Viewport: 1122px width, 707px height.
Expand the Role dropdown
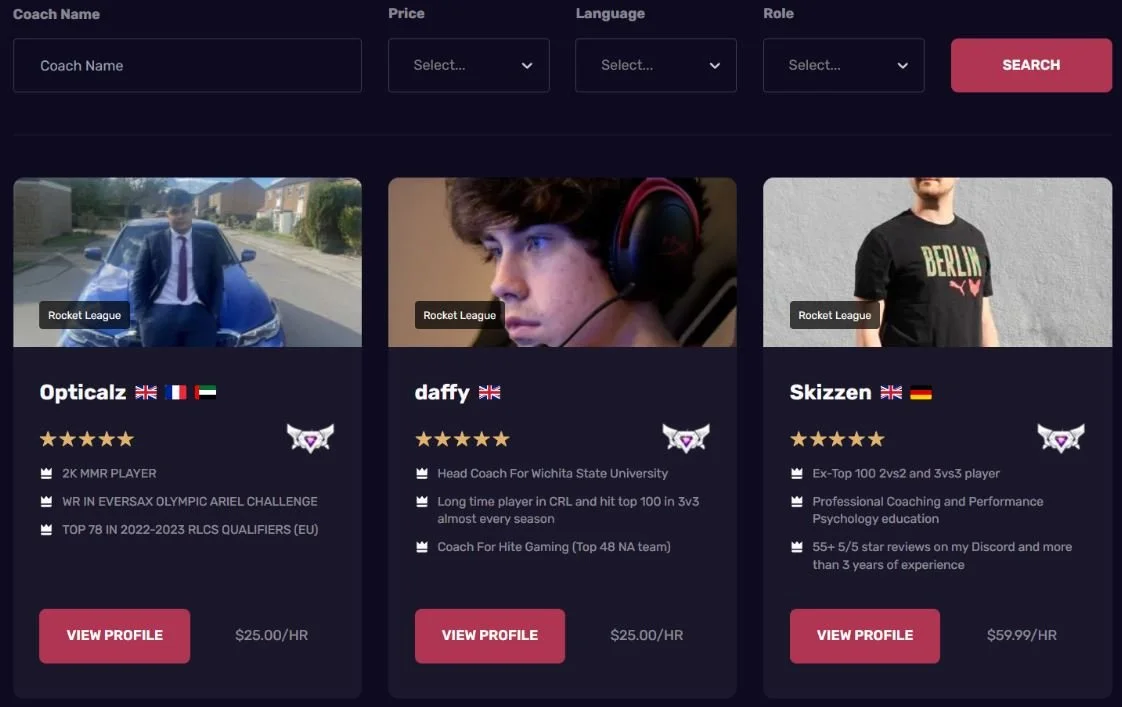[844, 65]
